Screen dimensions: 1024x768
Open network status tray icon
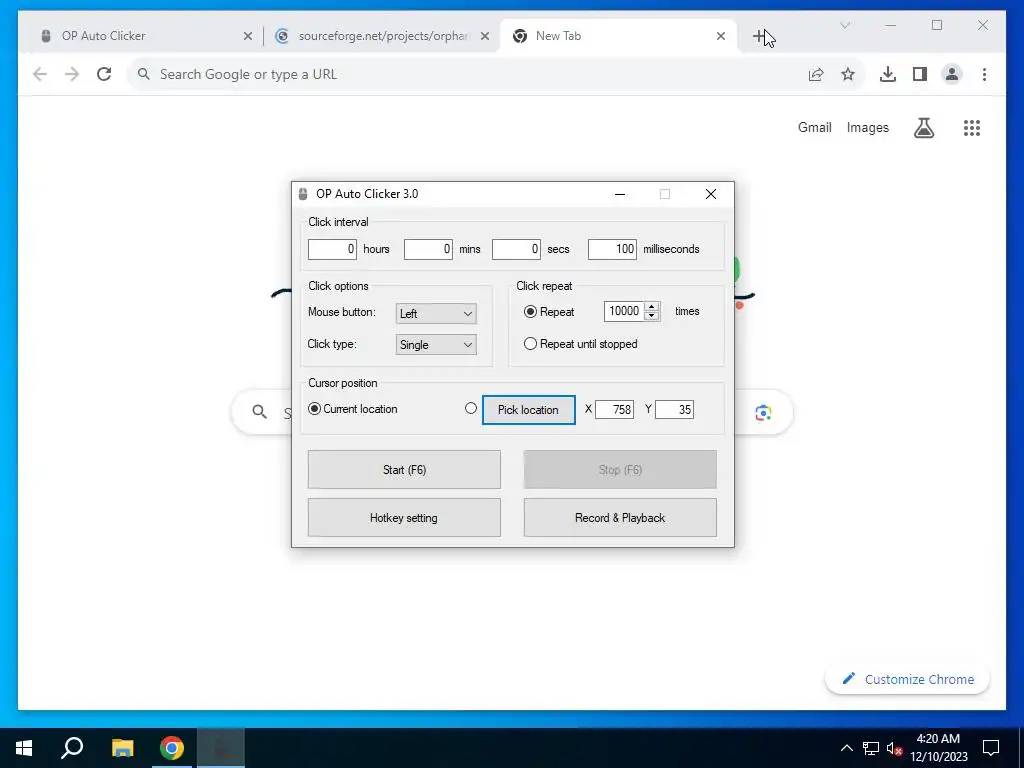[871, 748]
